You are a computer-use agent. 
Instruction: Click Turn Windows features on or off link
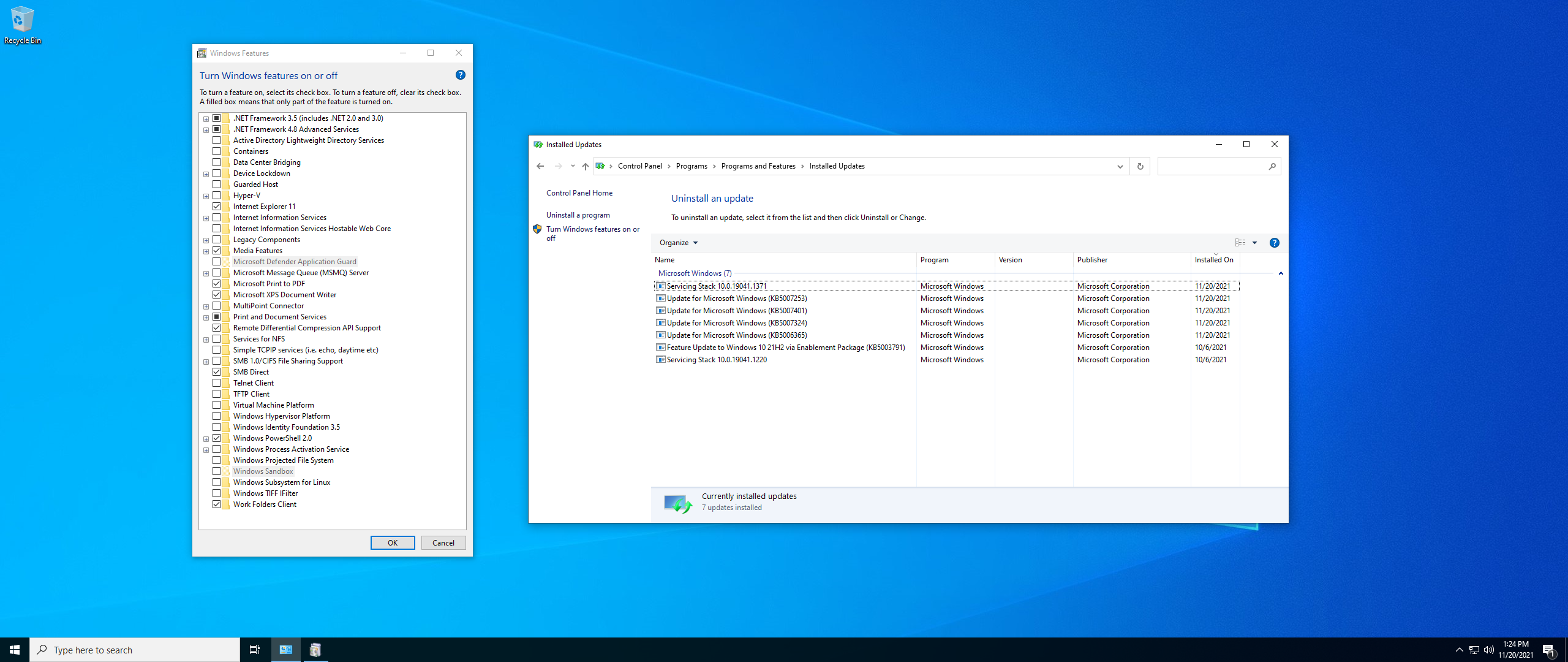coord(592,234)
